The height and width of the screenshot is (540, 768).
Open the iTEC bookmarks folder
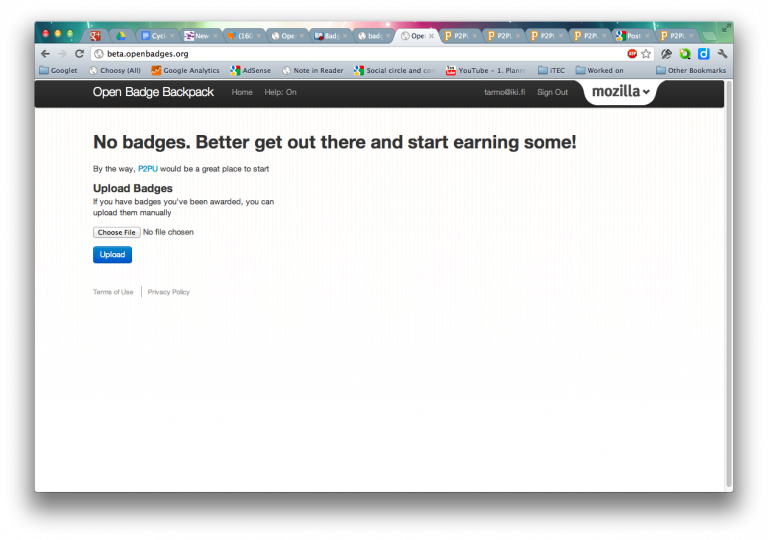552,71
